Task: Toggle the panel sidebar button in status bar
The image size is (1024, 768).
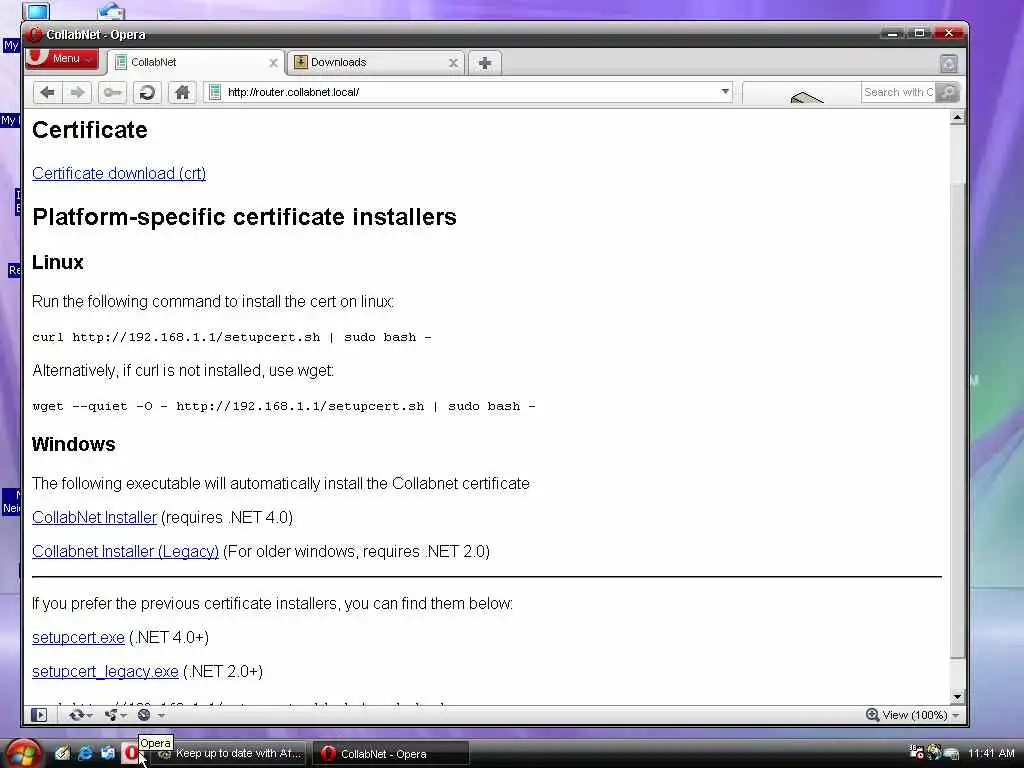Action: pos(39,715)
